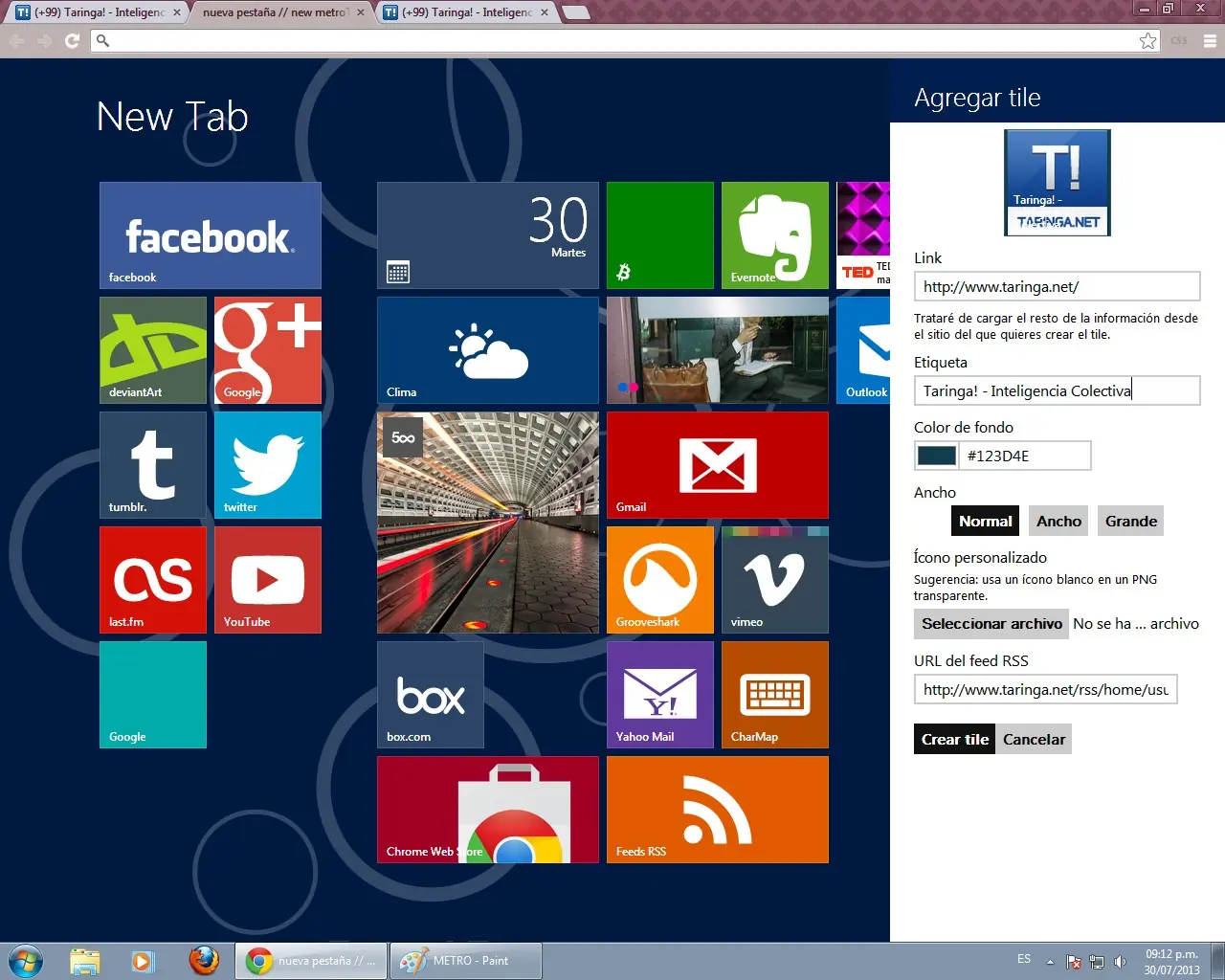The width and height of the screenshot is (1225, 980).
Task: Open the YouTube tile
Action: [267, 580]
